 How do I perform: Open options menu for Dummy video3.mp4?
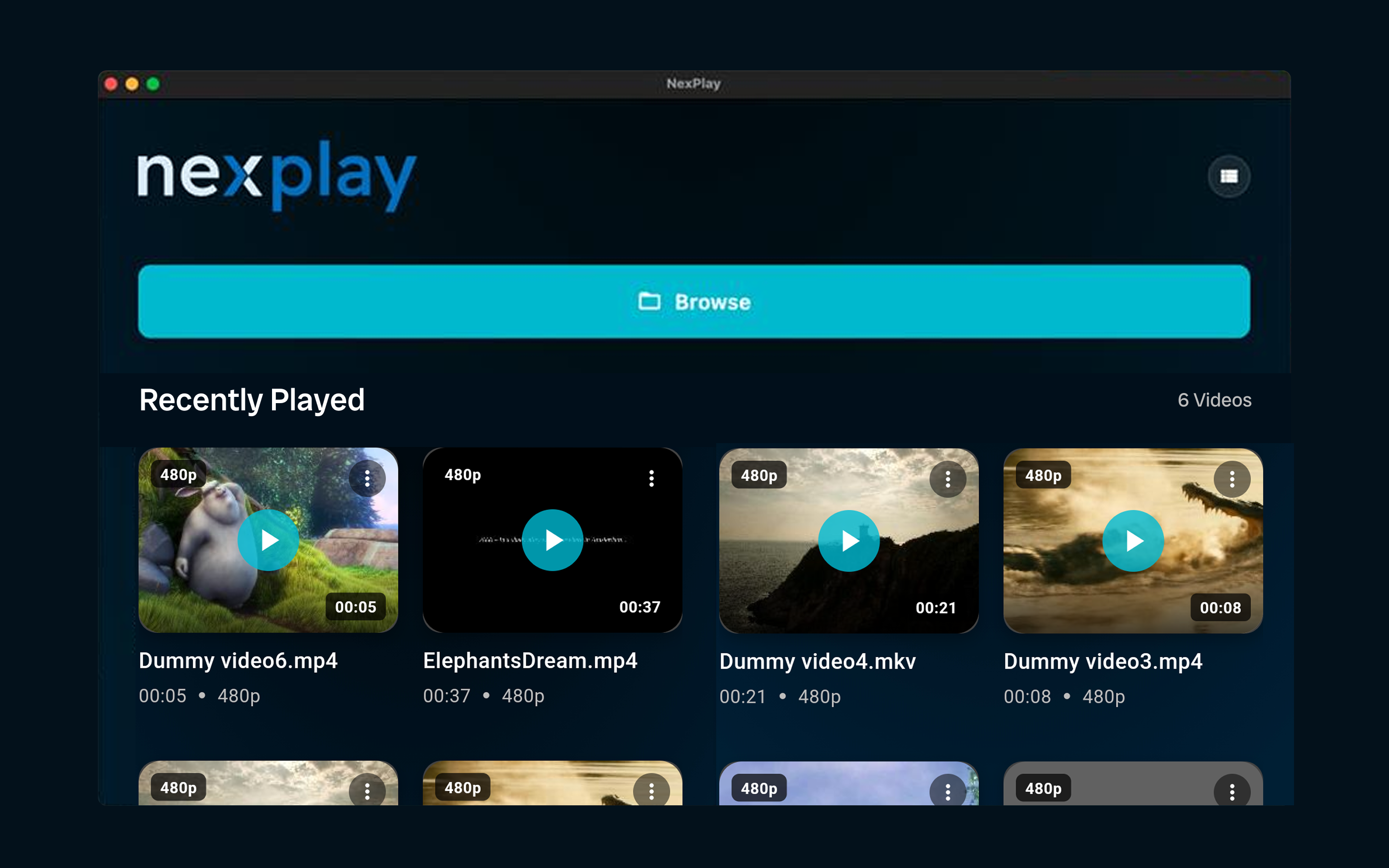pos(1232,479)
